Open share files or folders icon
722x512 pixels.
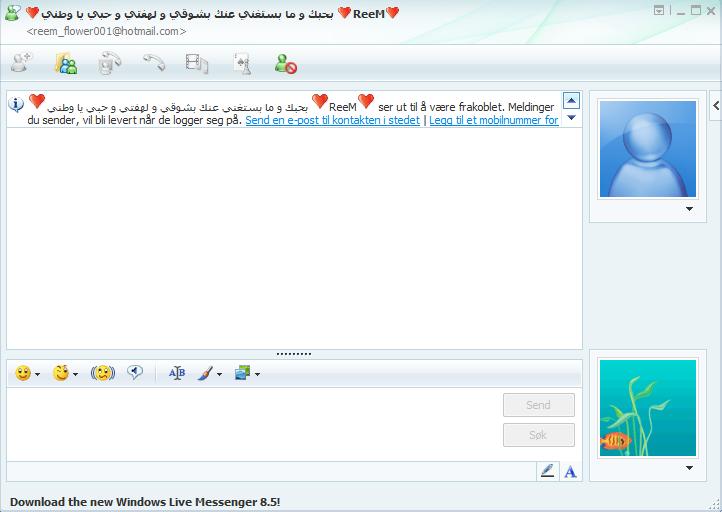[x=66, y=63]
